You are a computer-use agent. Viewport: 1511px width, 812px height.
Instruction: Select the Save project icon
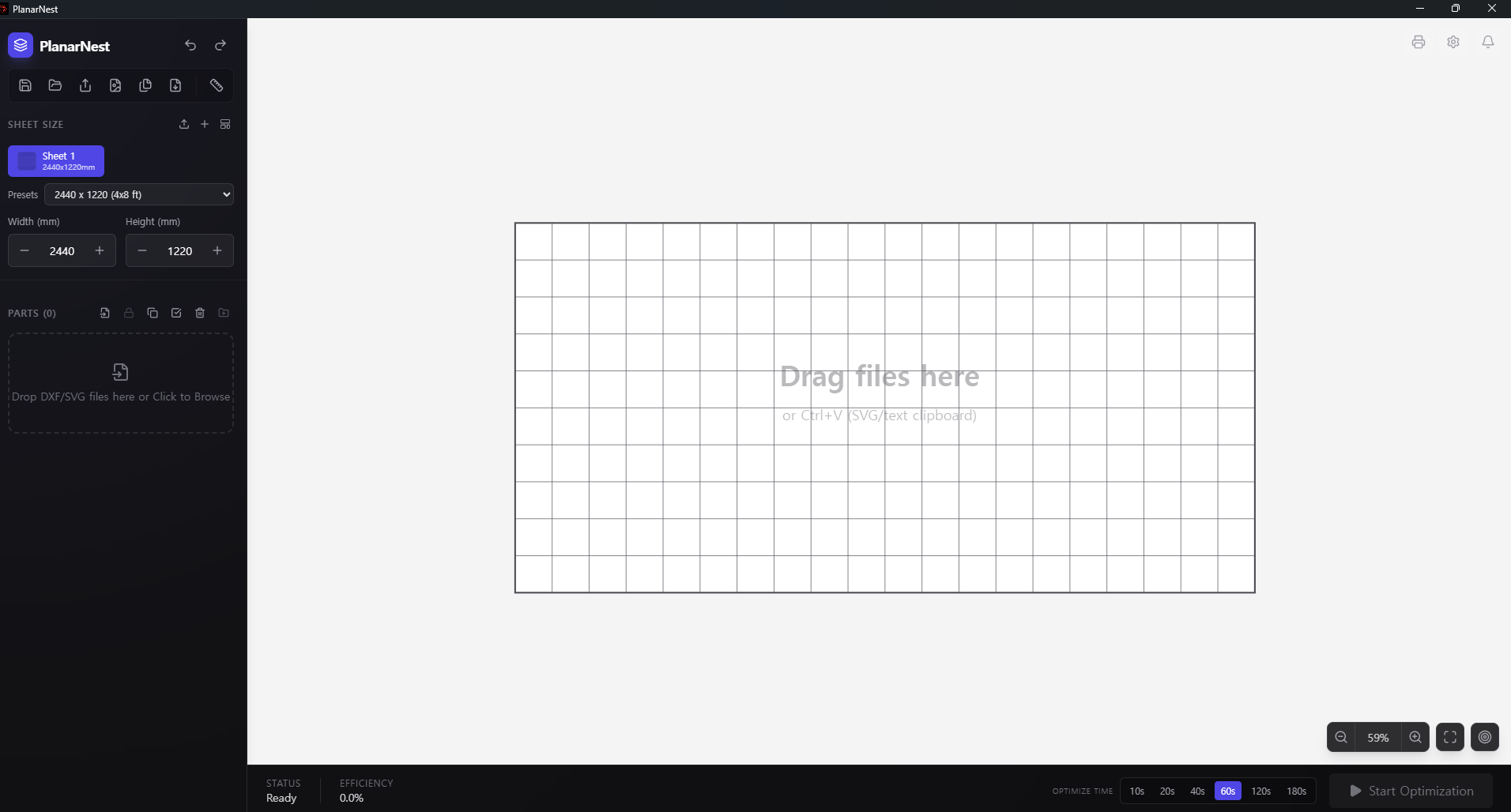(x=24, y=85)
